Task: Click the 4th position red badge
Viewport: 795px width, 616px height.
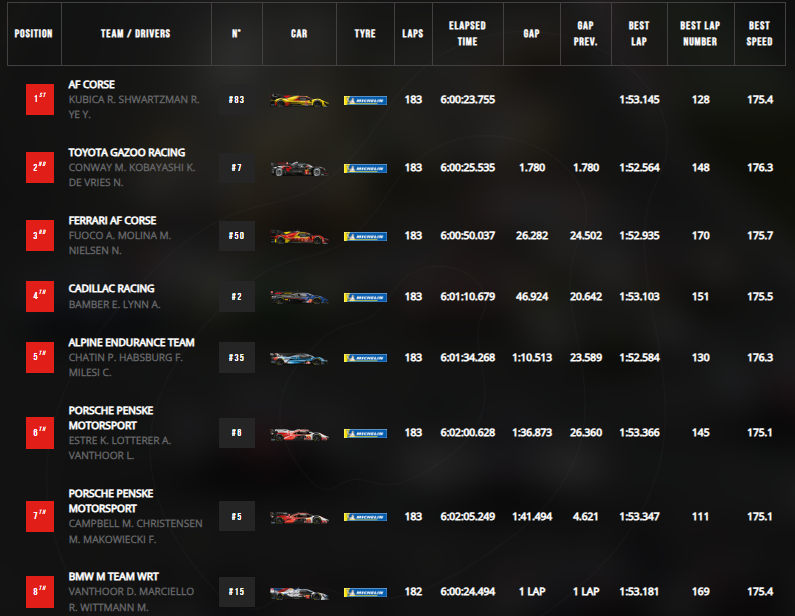Action: tap(40, 296)
